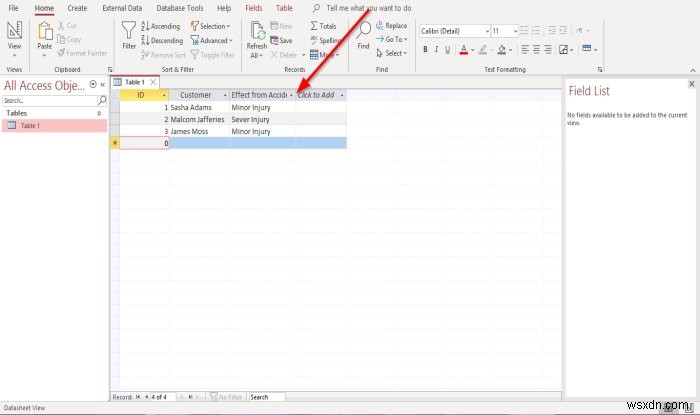This screenshot has width=700, height=415.
Task: Open the Go To dropdown
Action: 392,39
